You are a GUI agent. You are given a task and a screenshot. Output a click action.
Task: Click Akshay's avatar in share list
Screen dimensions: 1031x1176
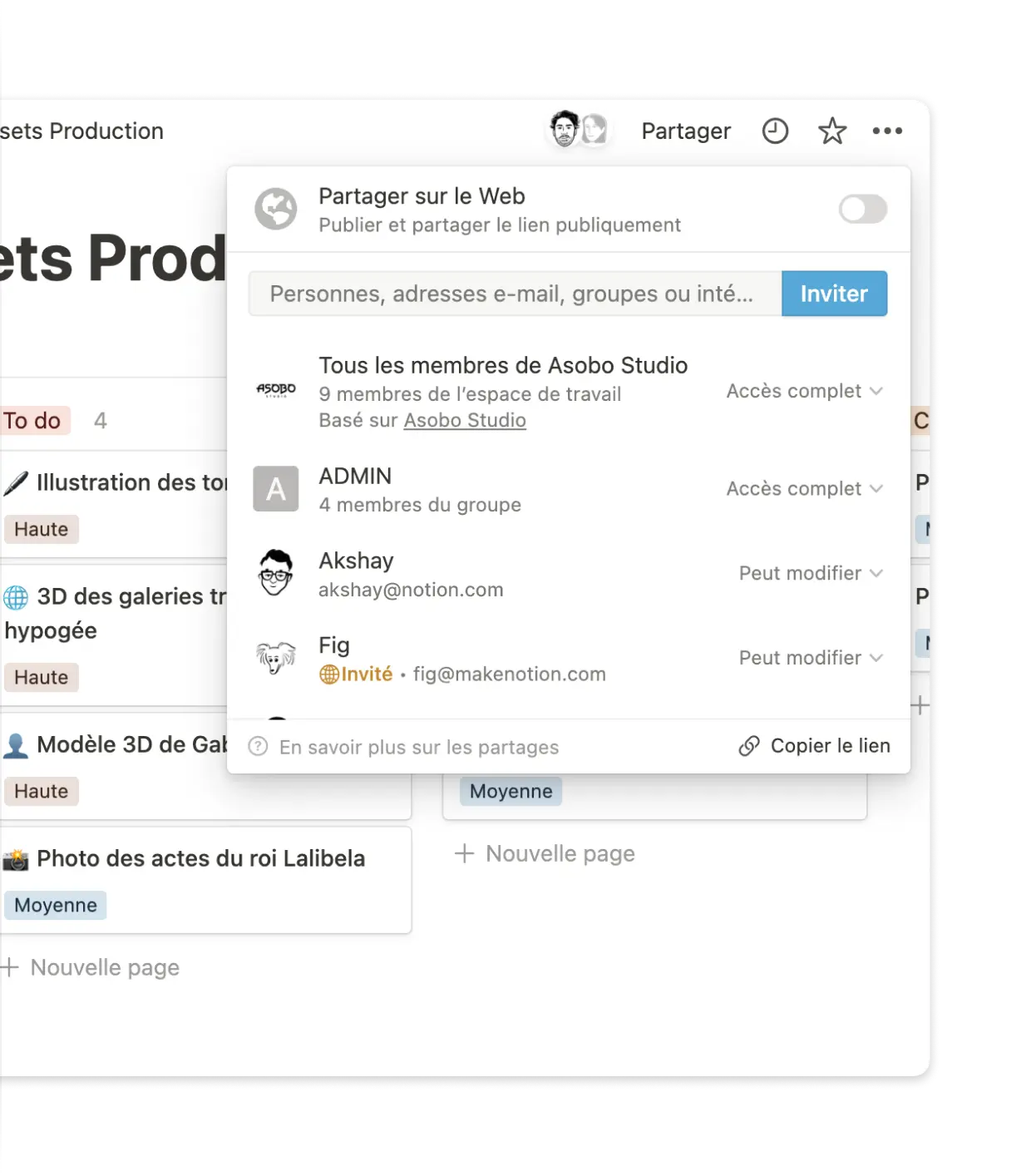coord(276,574)
